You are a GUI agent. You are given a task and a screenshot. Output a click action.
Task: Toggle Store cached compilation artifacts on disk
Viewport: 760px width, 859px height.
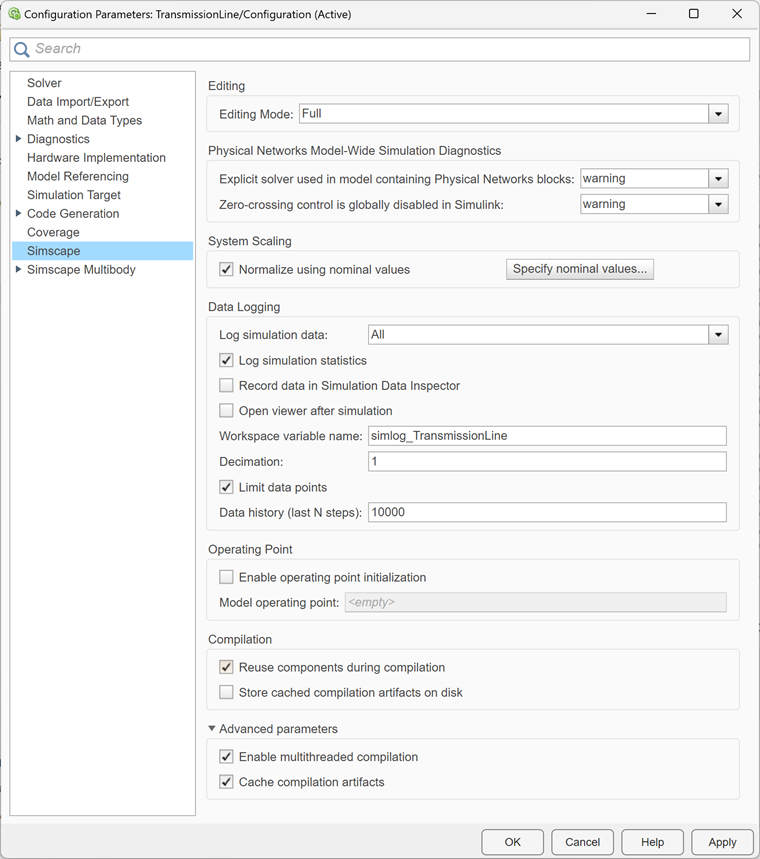click(x=226, y=692)
